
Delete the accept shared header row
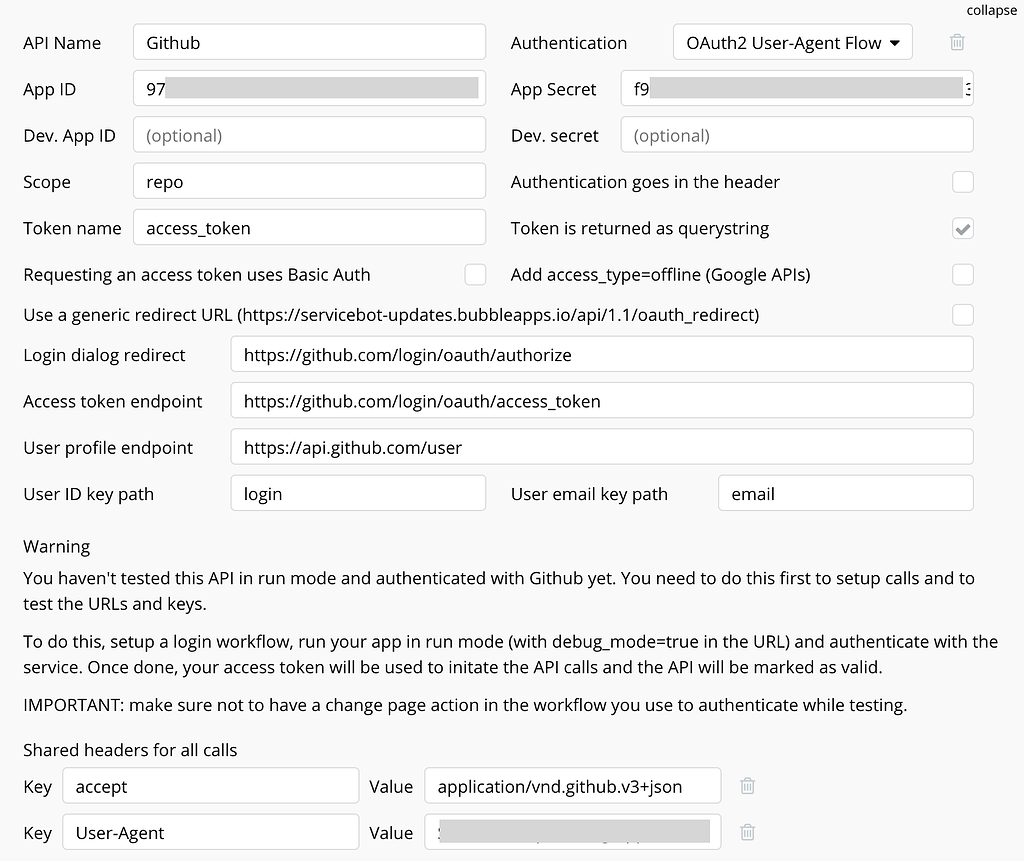pyautogui.click(x=747, y=786)
